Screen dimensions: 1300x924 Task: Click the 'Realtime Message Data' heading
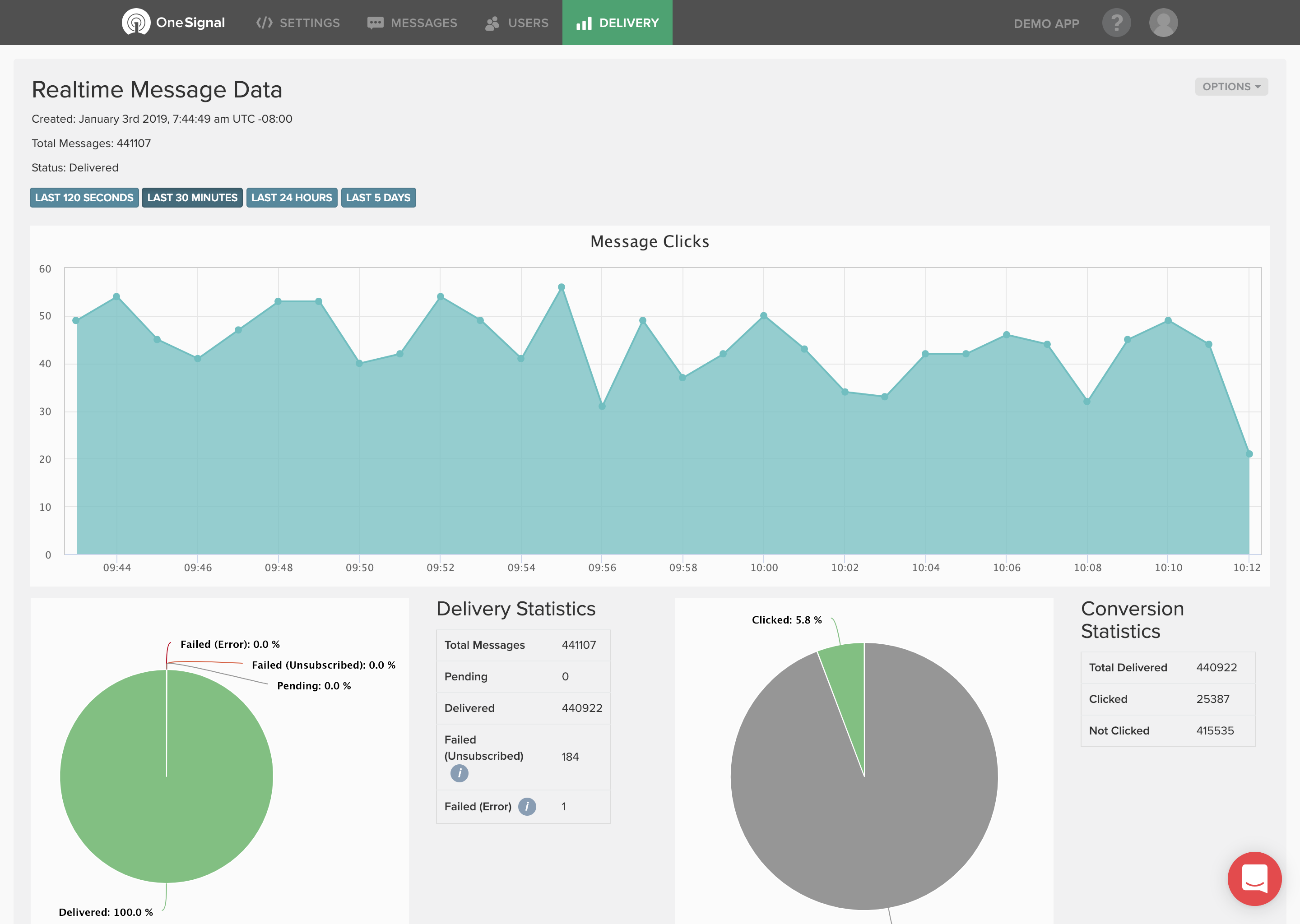click(157, 89)
